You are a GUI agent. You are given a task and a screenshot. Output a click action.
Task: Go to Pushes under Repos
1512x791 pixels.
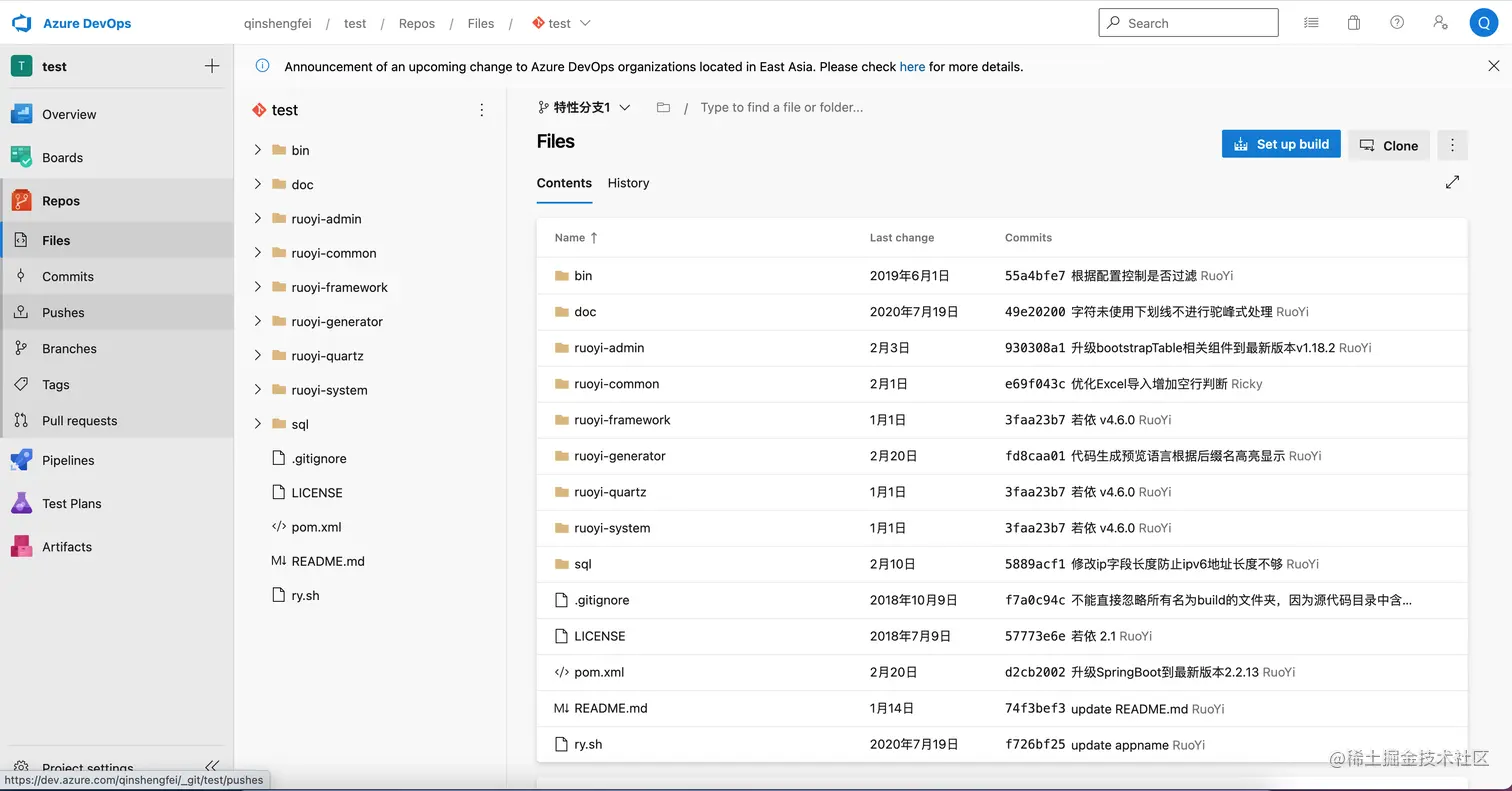(117, 312)
